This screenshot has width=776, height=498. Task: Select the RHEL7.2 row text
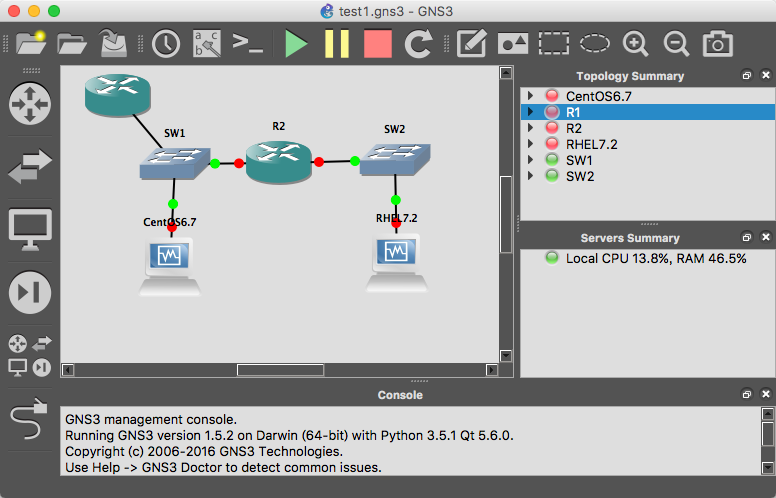click(592, 144)
